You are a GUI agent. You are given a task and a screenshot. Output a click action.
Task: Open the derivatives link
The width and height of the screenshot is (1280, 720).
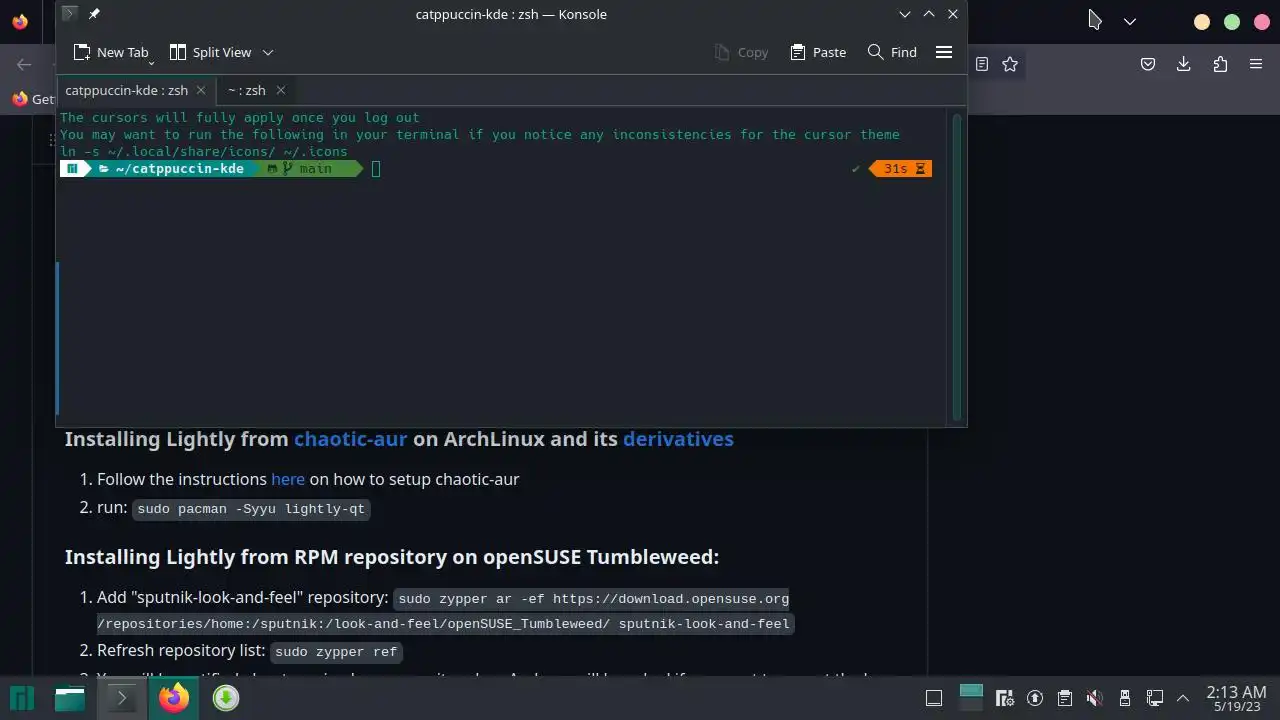tap(678, 439)
